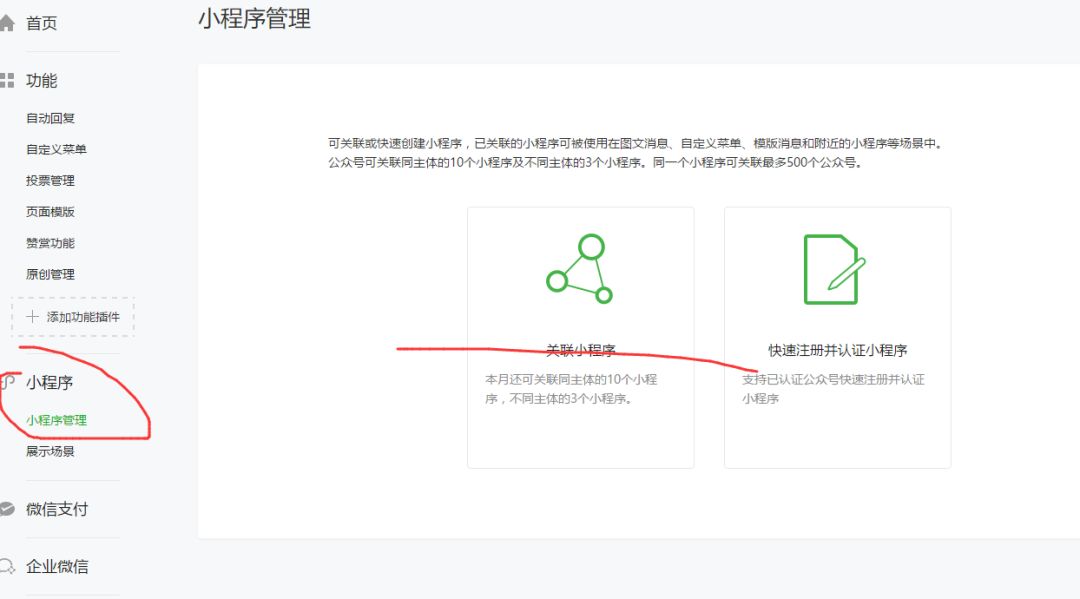Click the 功能 grid icon
Image resolution: width=1080 pixels, height=599 pixels.
pyautogui.click(x=7, y=81)
